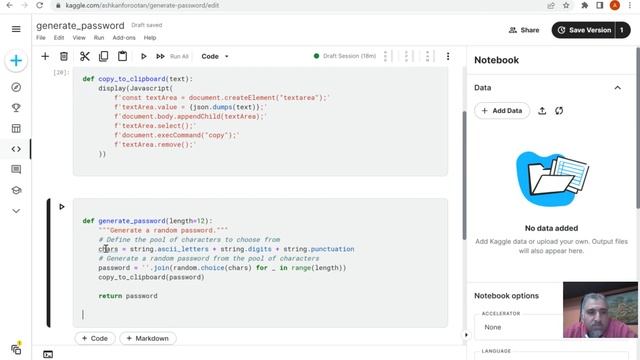The image size is (640, 360).
Task: Click the upload data icon
Action: tap(542, 111)
